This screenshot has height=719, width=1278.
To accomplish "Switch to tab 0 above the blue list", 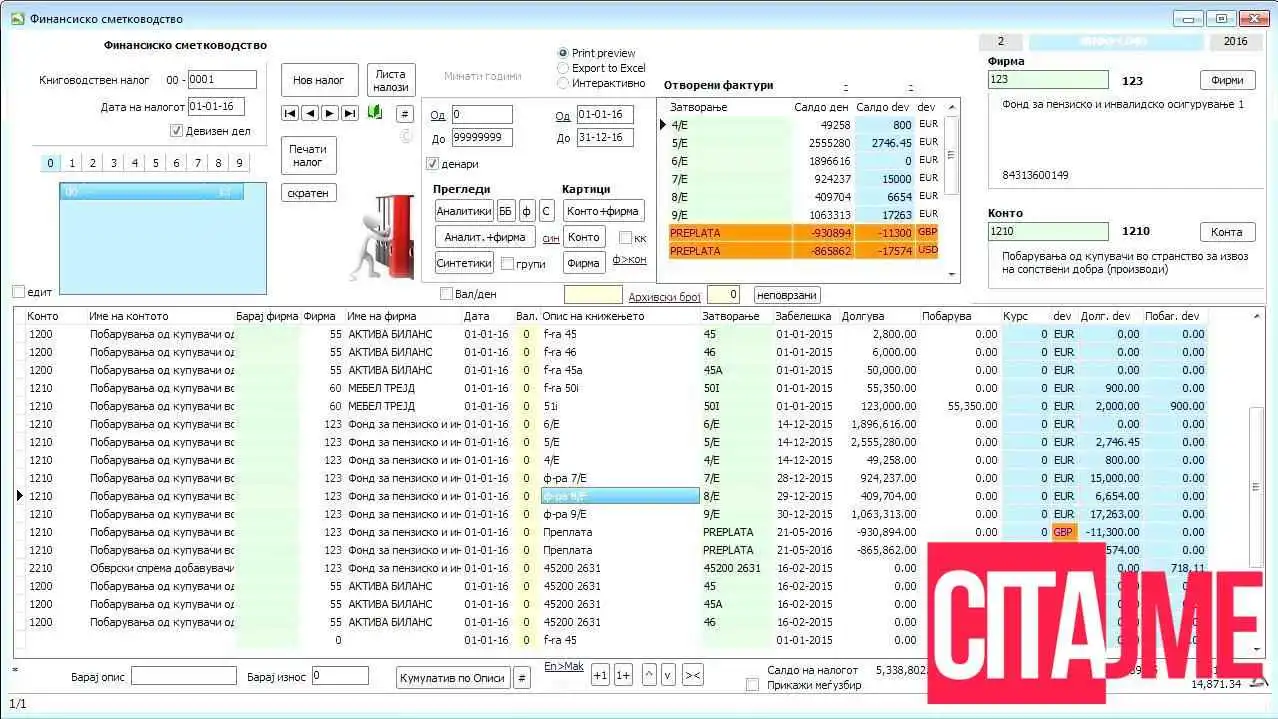I will pos(50,163).
